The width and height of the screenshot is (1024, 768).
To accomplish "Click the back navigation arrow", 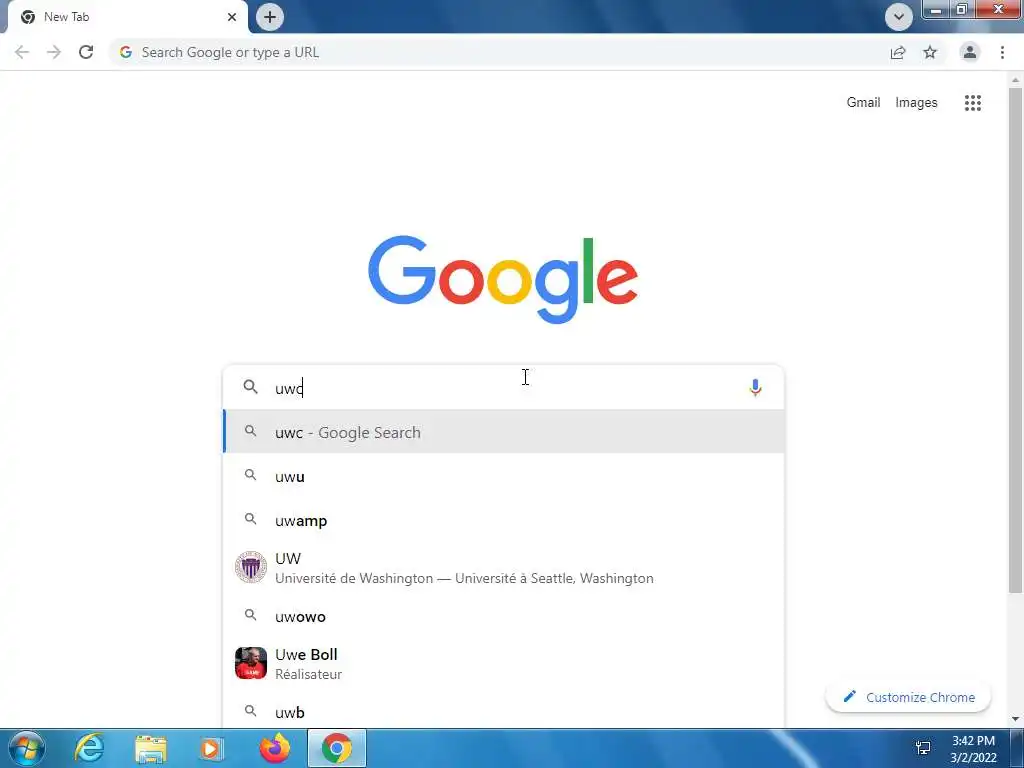I will pyautogui.click(x=22, y=52).
